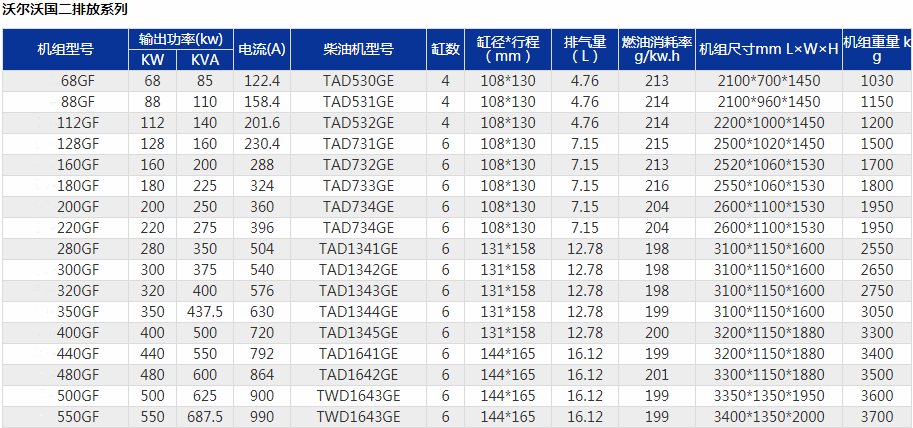This screenshot has height=428, width=913.
Task: Select the 机组型号 column header
Action: (65, 49)
